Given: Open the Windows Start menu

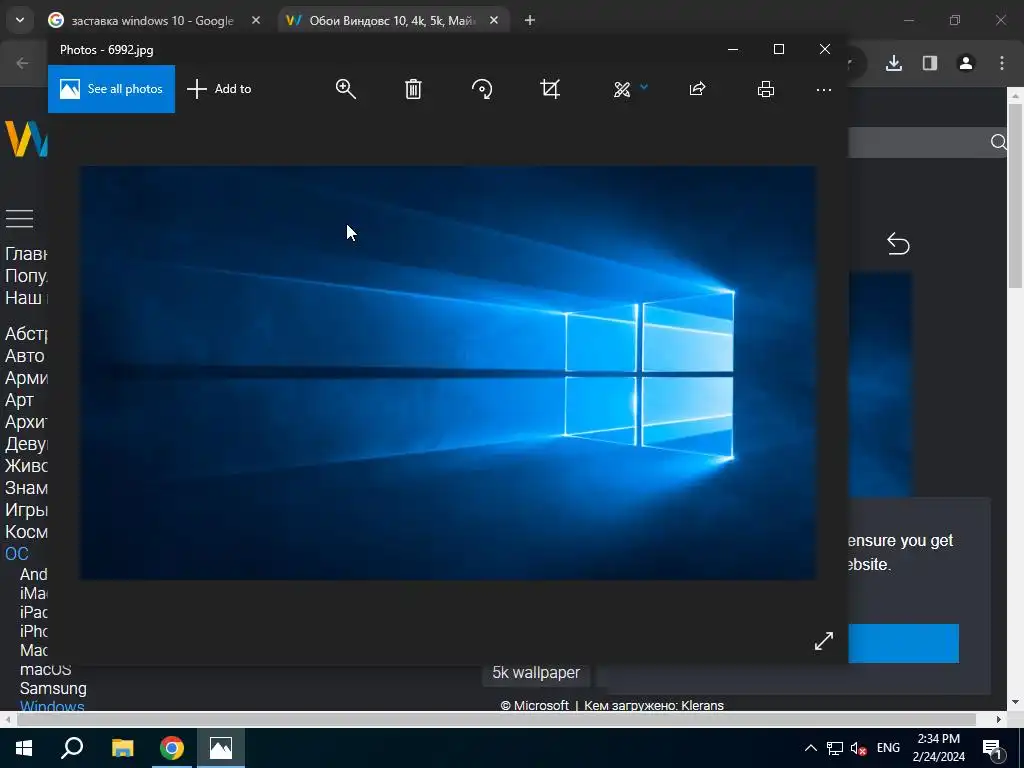Looking at the screenshot, I should (x=24, y=748).
